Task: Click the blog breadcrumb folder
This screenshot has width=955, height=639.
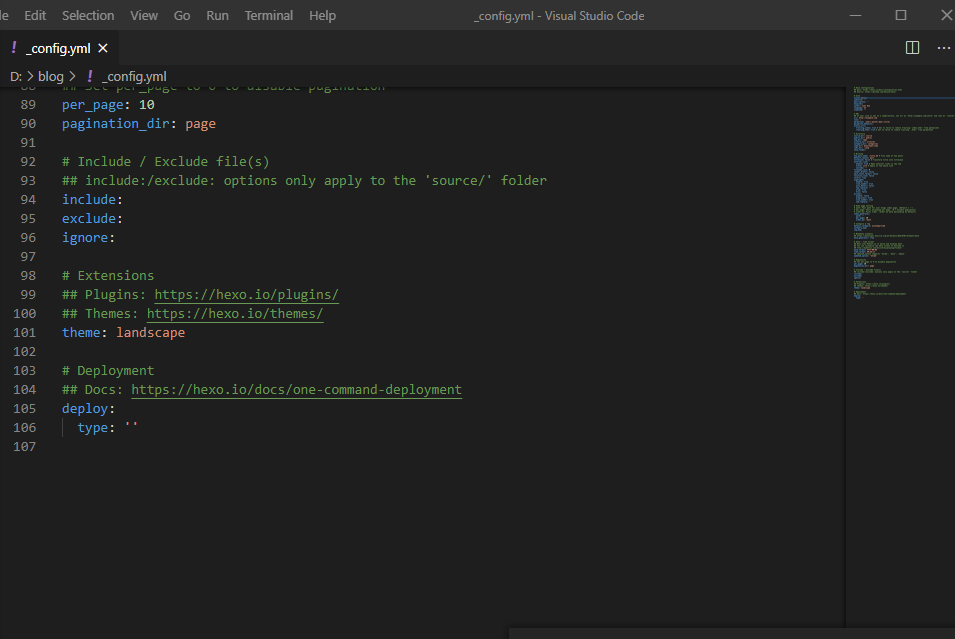Action: (51, 77)
